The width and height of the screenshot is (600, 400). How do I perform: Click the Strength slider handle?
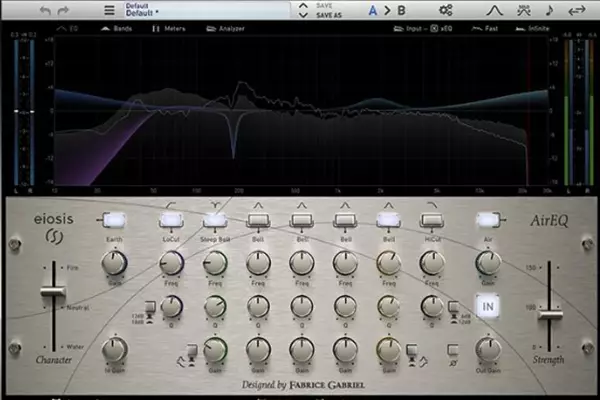(x=550, y=315)
